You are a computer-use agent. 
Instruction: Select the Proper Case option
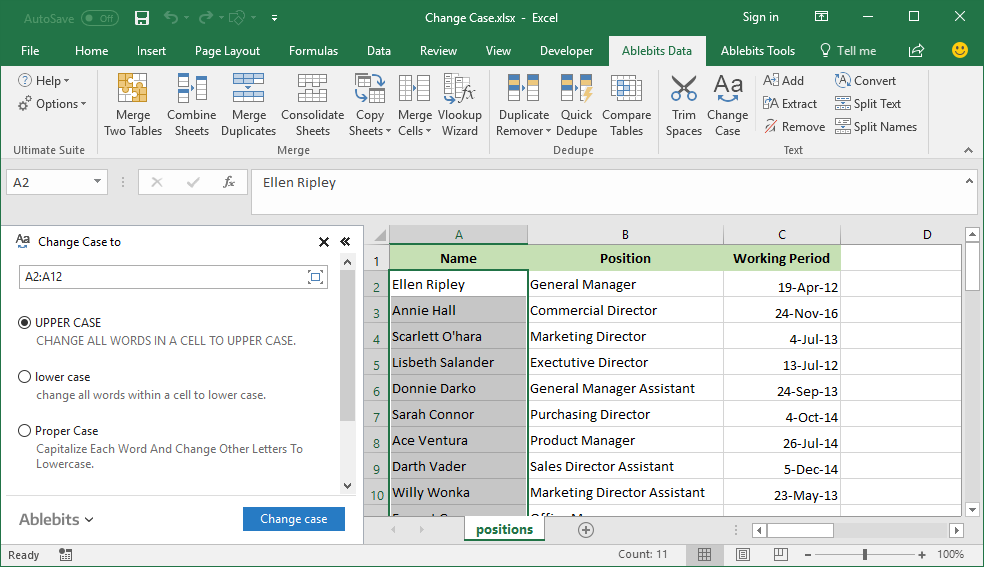[24, 430]
